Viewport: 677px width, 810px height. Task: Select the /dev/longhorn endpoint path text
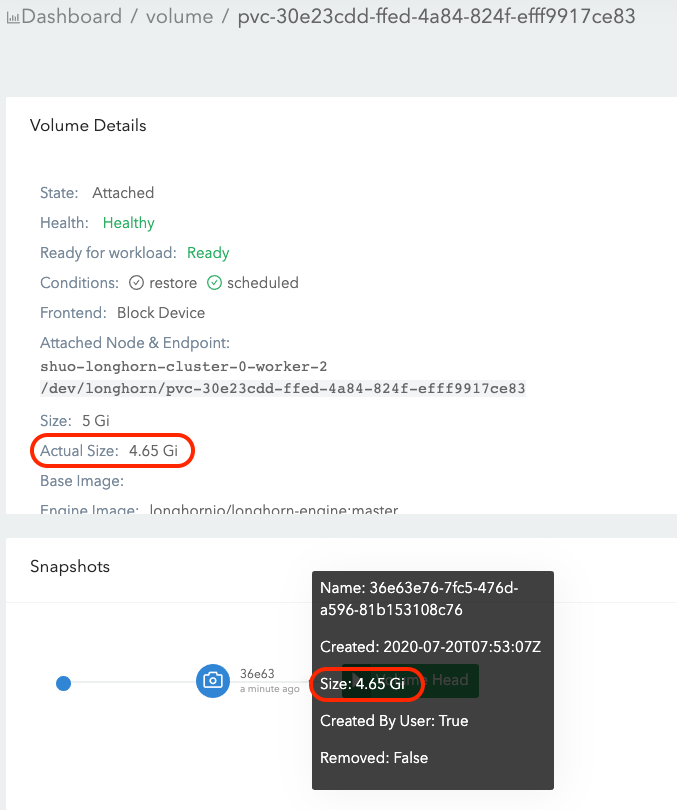283,388
